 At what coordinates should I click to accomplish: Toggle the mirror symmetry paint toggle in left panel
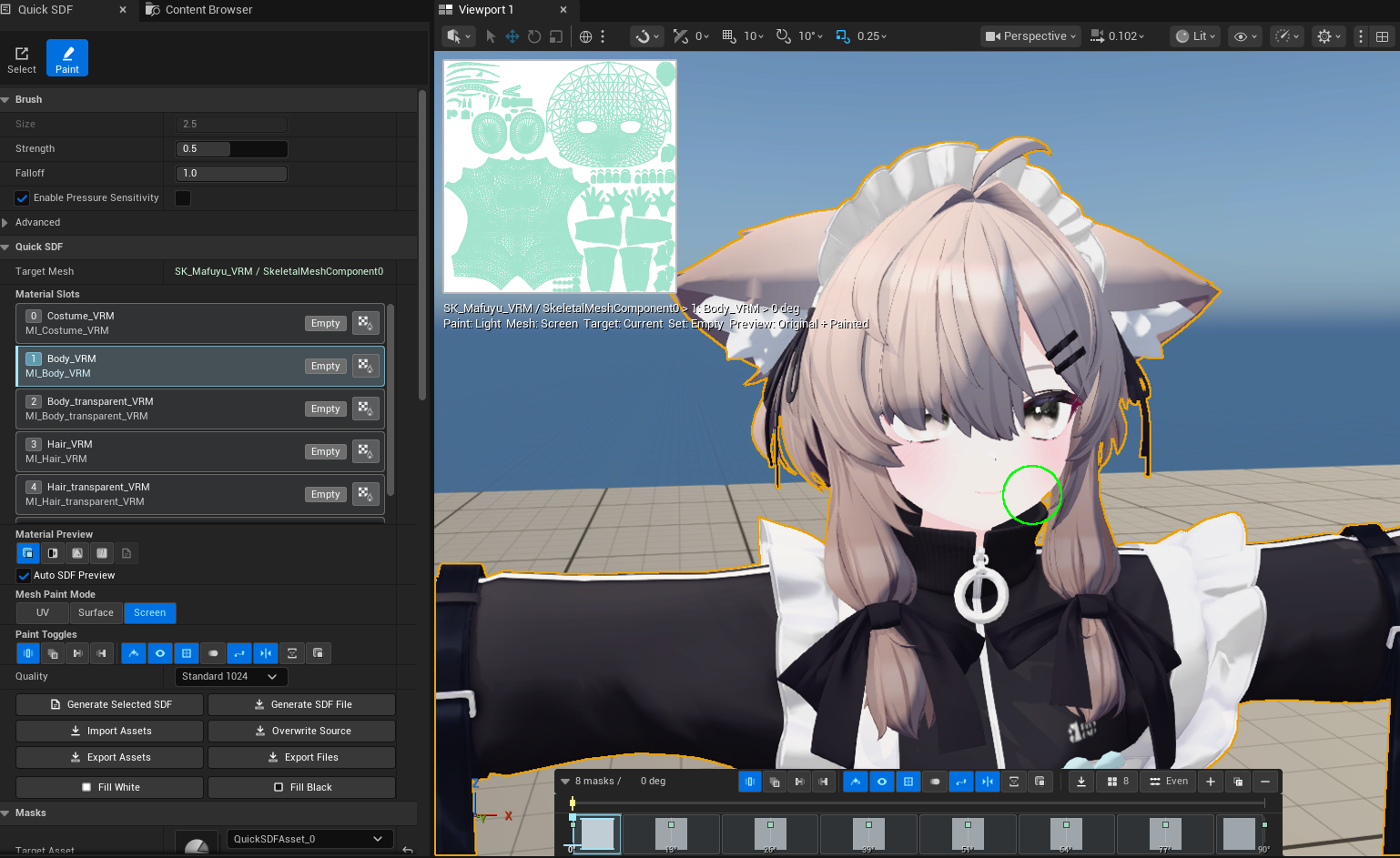[266, 653]
